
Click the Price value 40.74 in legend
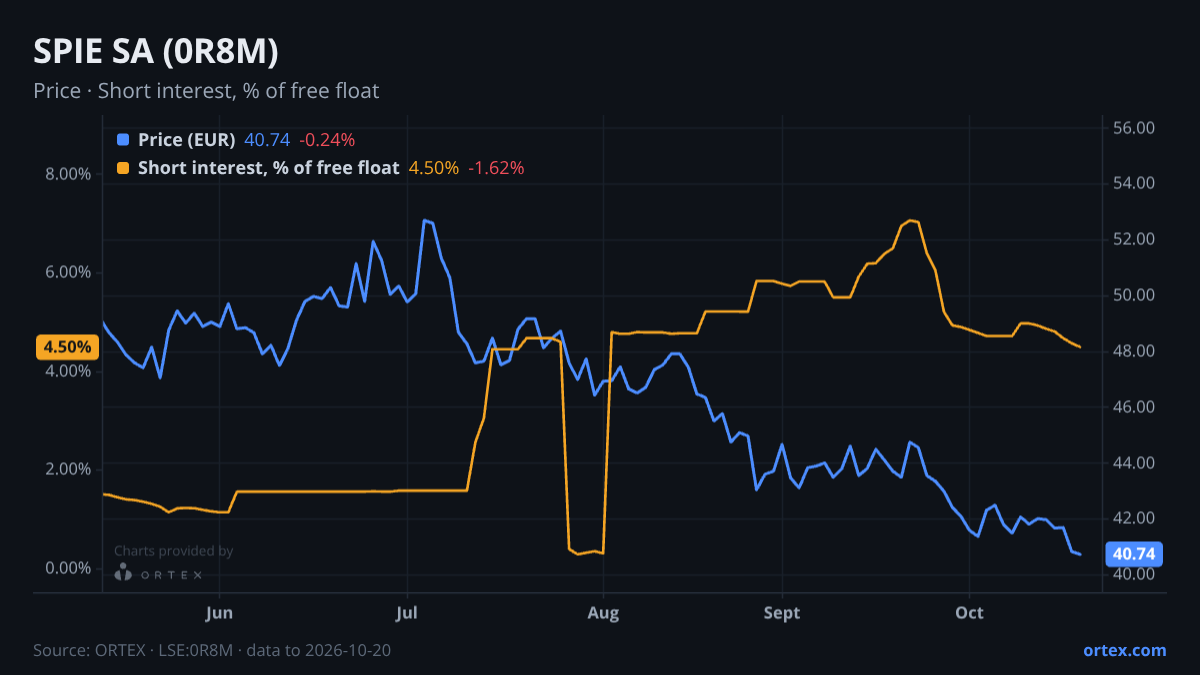pyautogui.click(x=267, y=140)
